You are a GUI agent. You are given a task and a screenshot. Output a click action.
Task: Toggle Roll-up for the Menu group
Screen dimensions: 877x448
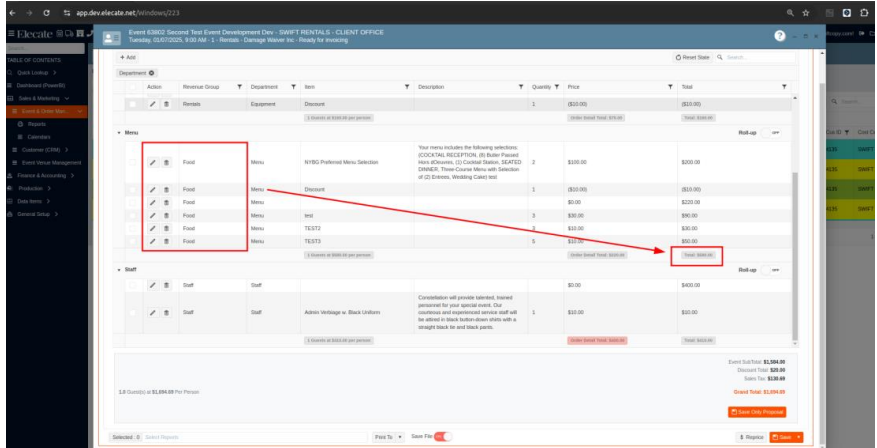pos(771,133)
